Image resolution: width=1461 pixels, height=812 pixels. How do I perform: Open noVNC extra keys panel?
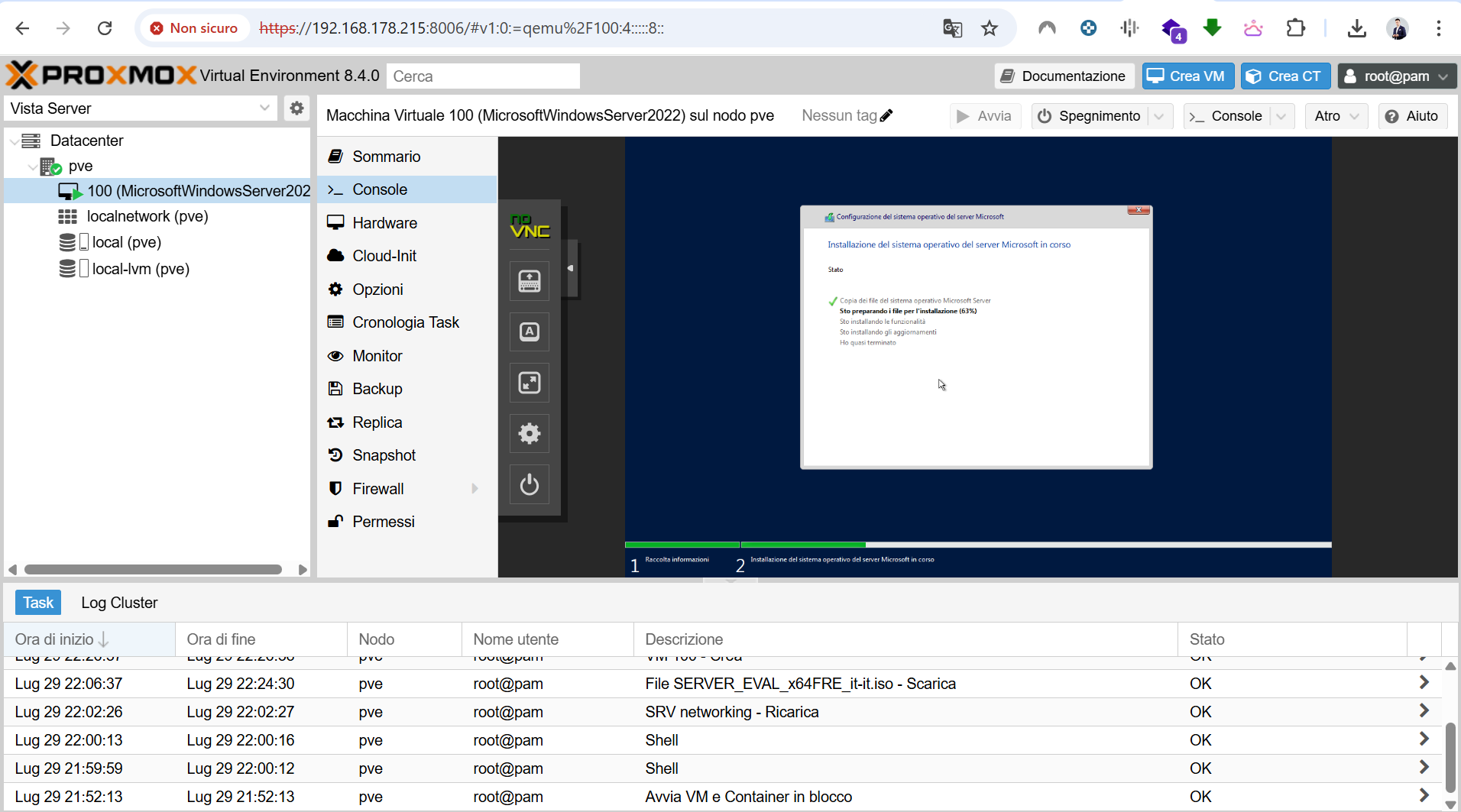tap(529, 281)
